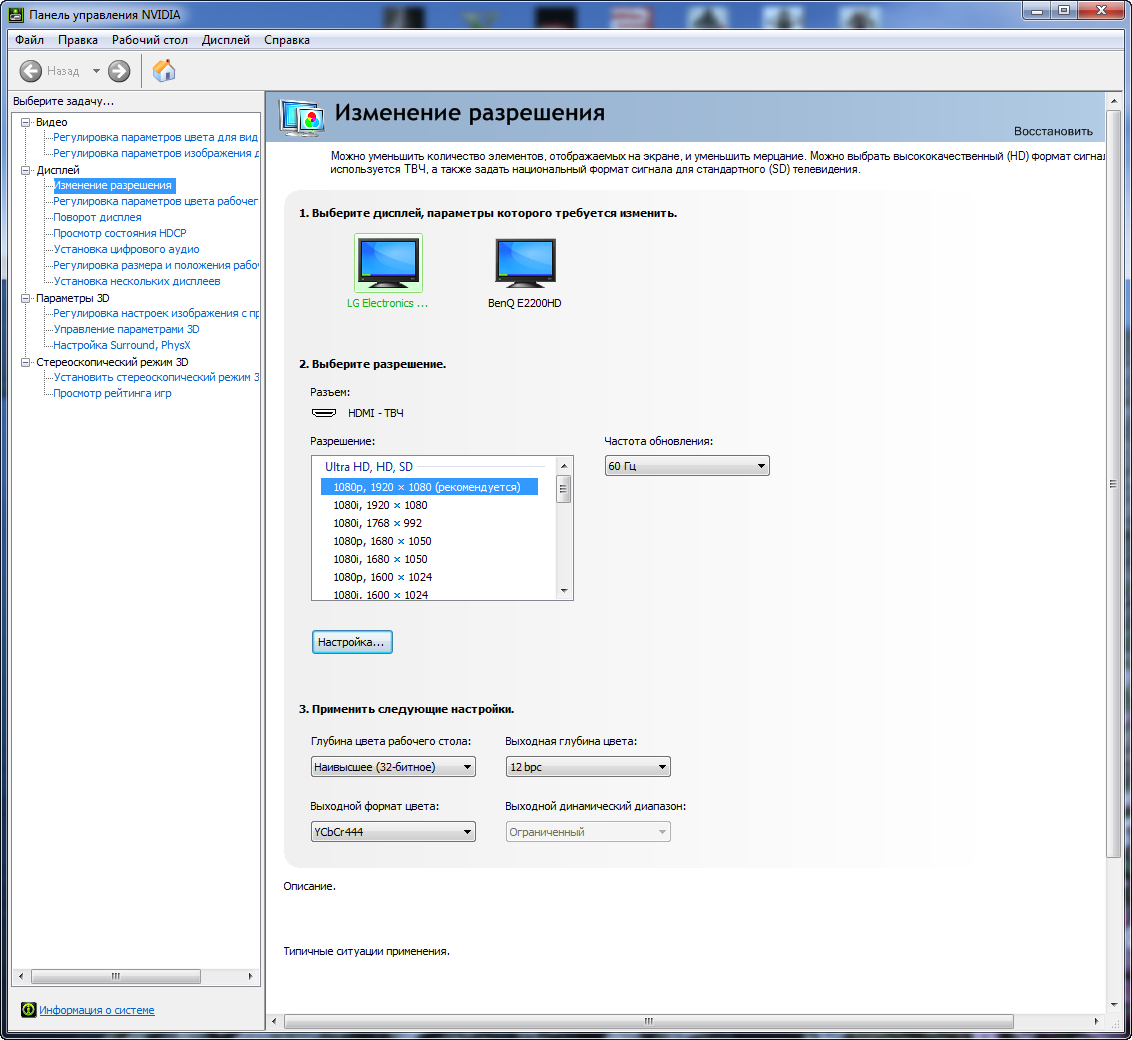Click the NVIDIA icon in title bar

pos(14,13)
